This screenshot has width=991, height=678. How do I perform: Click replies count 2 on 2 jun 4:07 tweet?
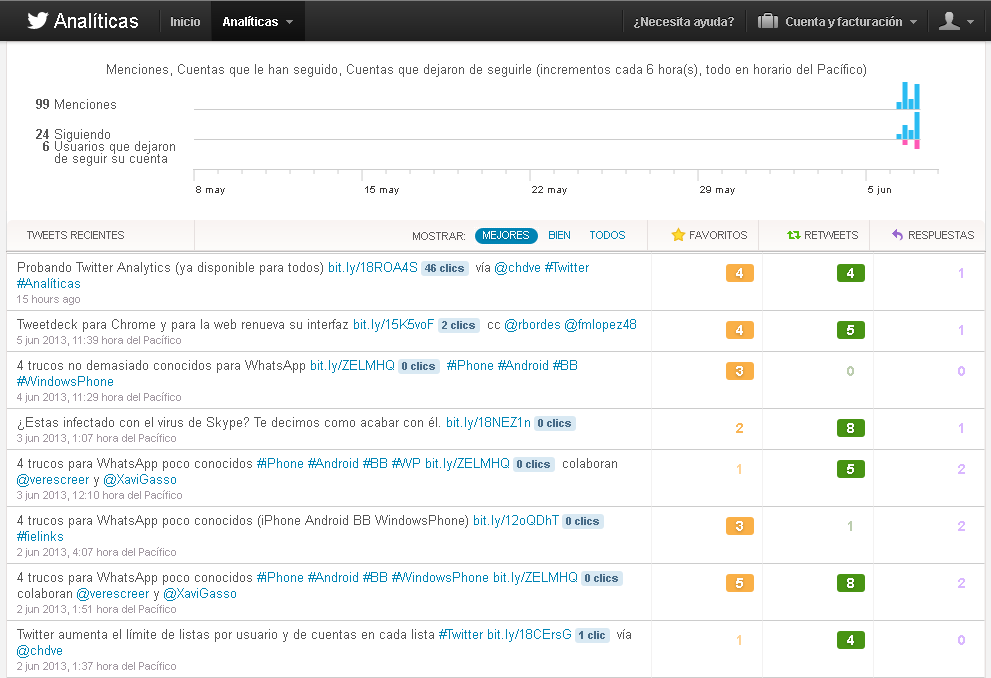click(961, 526)
